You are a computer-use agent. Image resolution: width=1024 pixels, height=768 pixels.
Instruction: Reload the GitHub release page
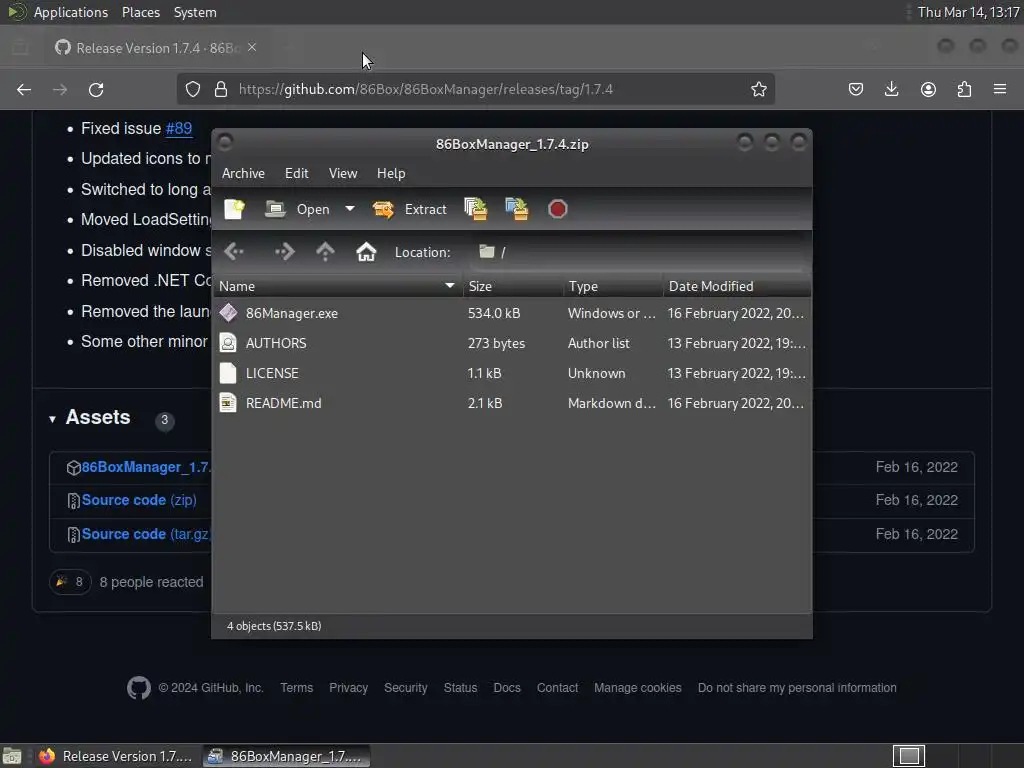tap(96, 89)
